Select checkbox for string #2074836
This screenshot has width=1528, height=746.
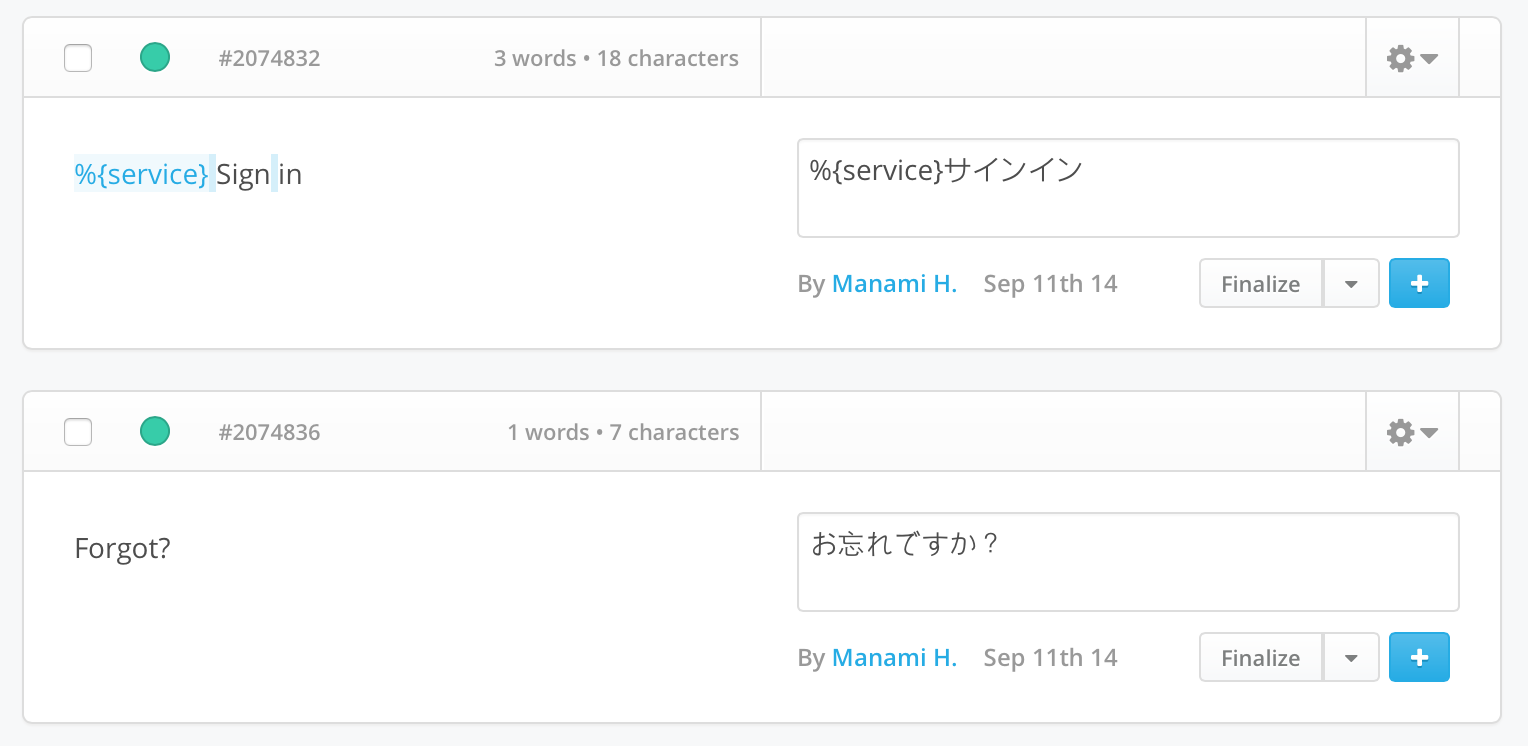coord(78,432)
